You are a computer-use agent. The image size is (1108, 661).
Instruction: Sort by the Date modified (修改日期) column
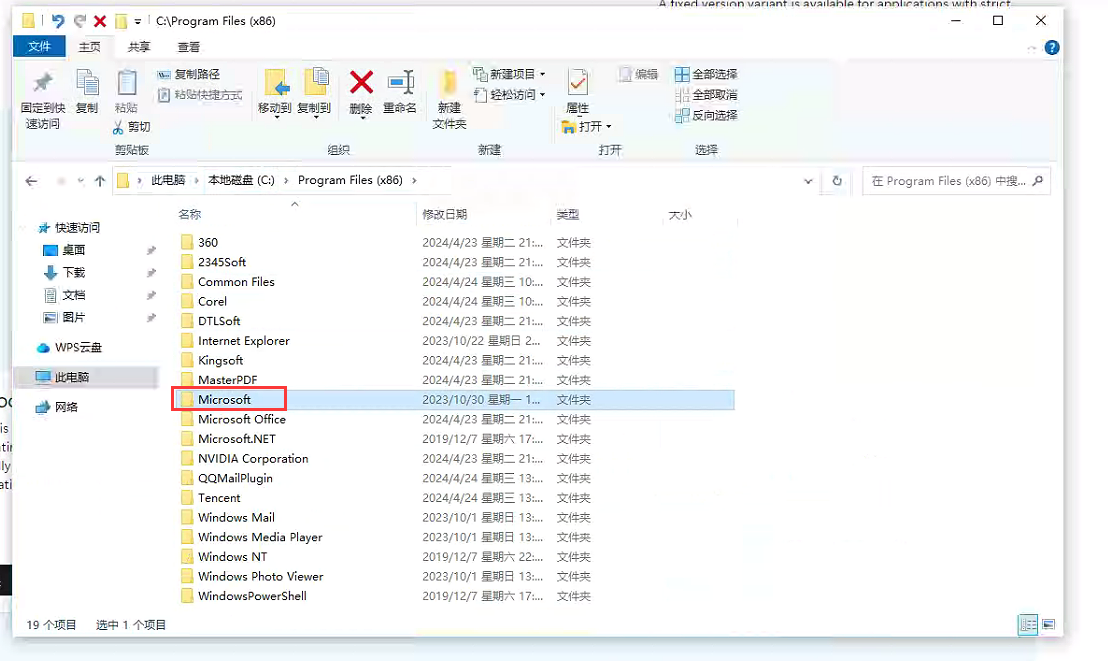tap(444, 214)
